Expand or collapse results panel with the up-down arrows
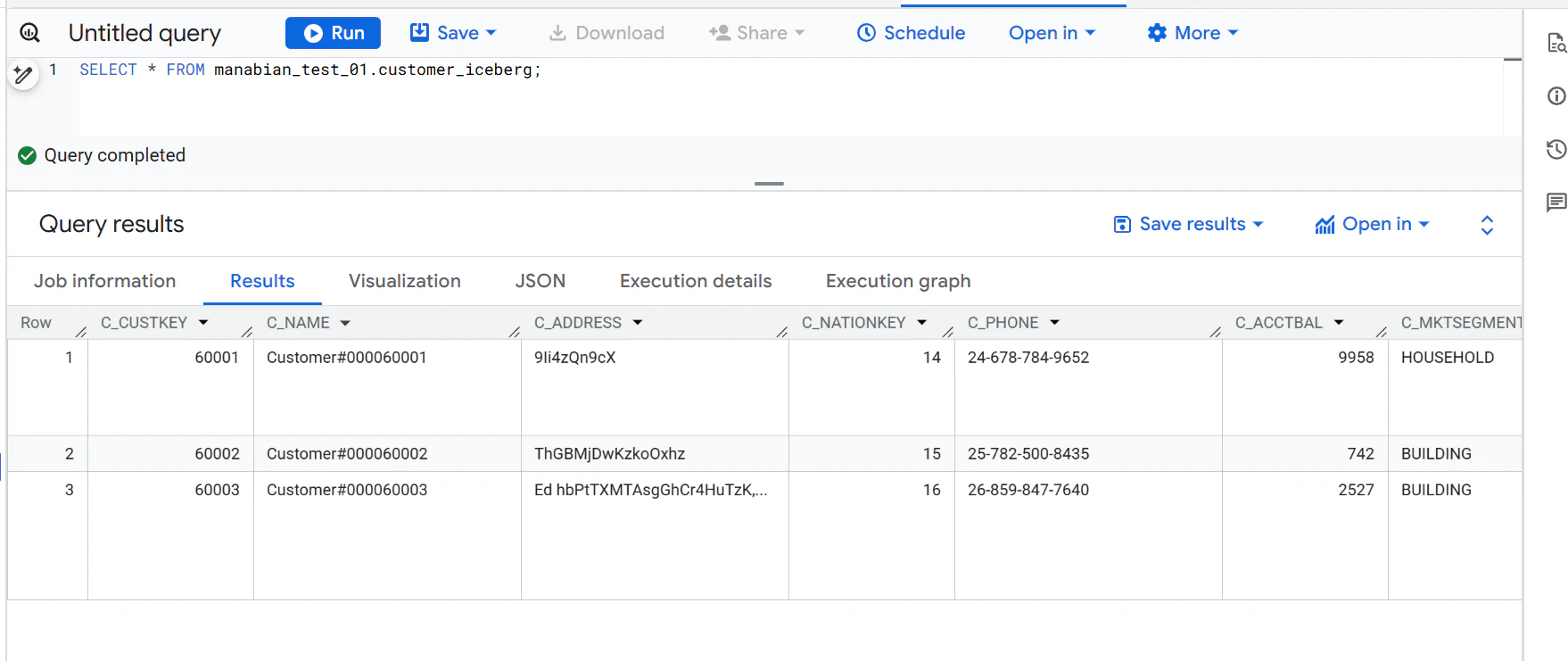1568x661 pixels. coord(1487,225)
